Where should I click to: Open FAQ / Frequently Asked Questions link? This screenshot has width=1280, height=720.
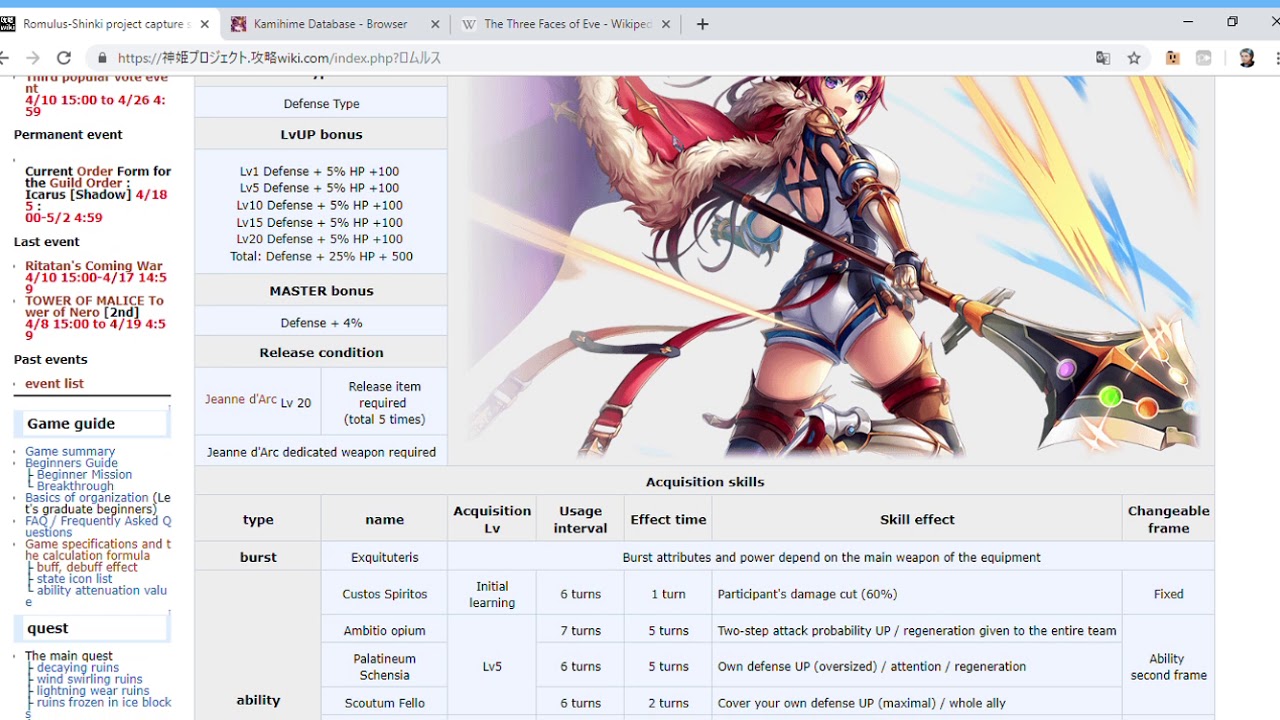coord(98,526)
